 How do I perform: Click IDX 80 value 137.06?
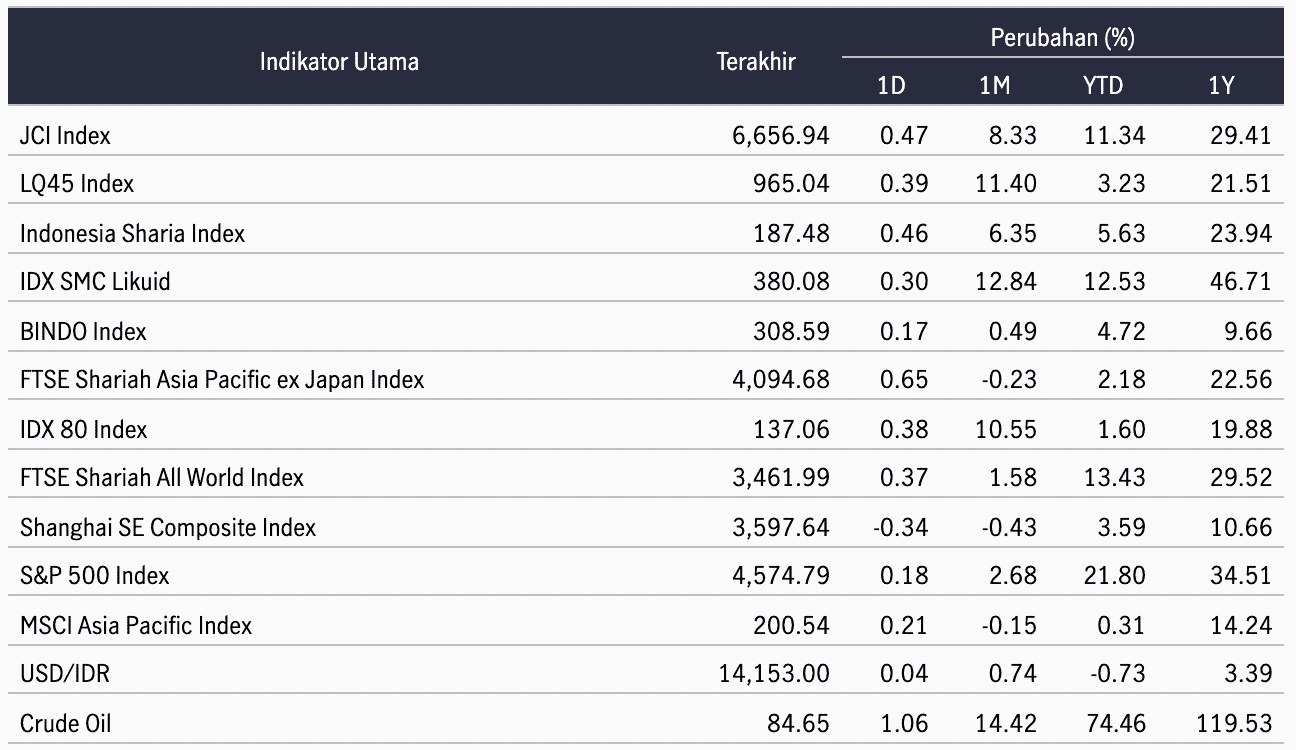pos(791,429)
